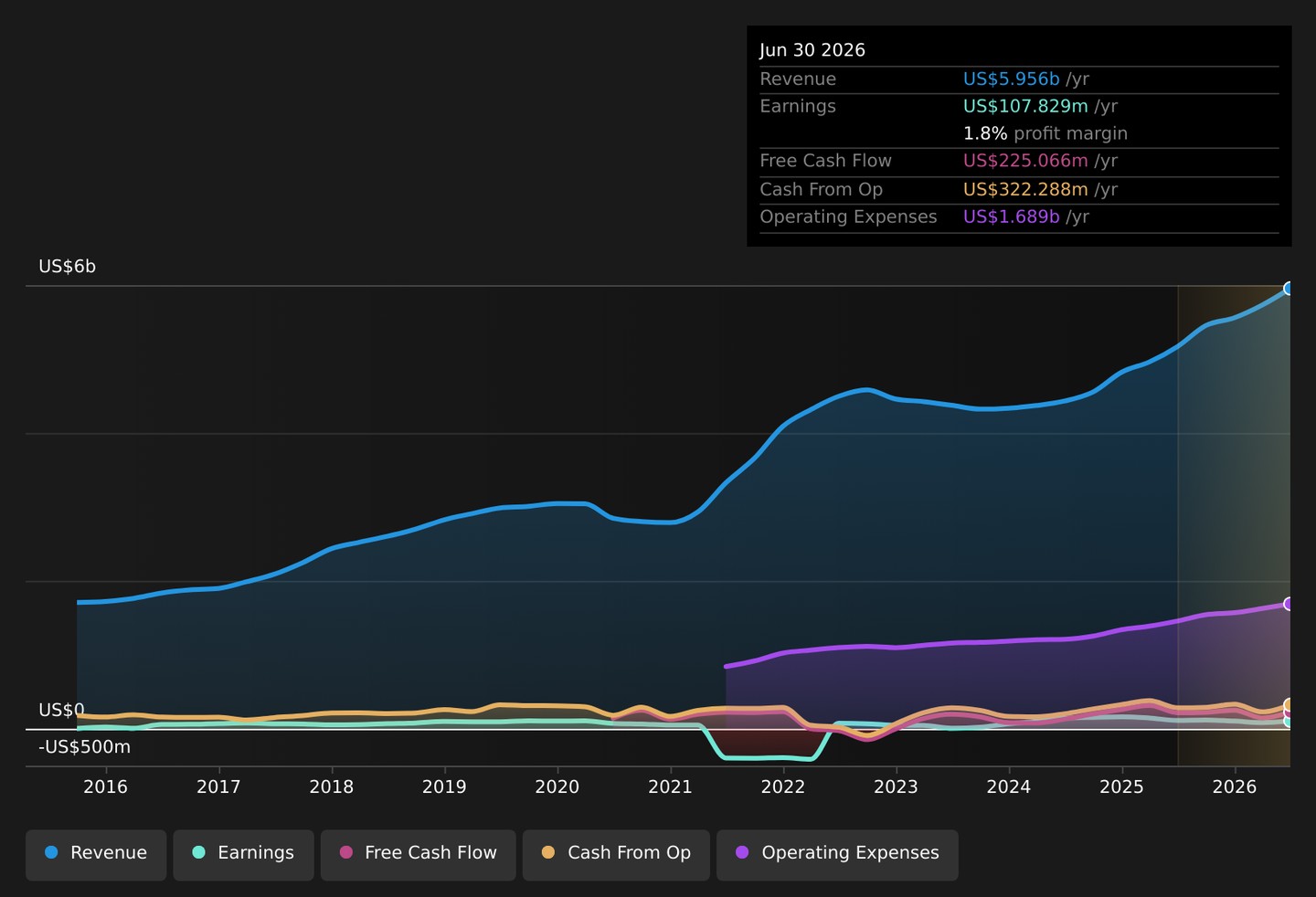1316x897 pixels.
Task: Click the purple Operating Expenses legend dot
Action: tap(742, 852)
